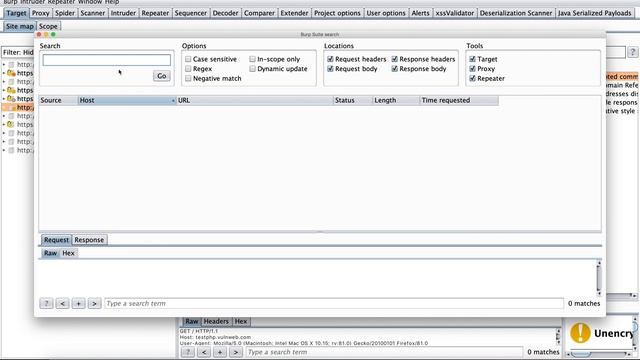Screen dimensions: 640x360
Task: Select the Site map sub-tab
Action: [x=20, y=26]
